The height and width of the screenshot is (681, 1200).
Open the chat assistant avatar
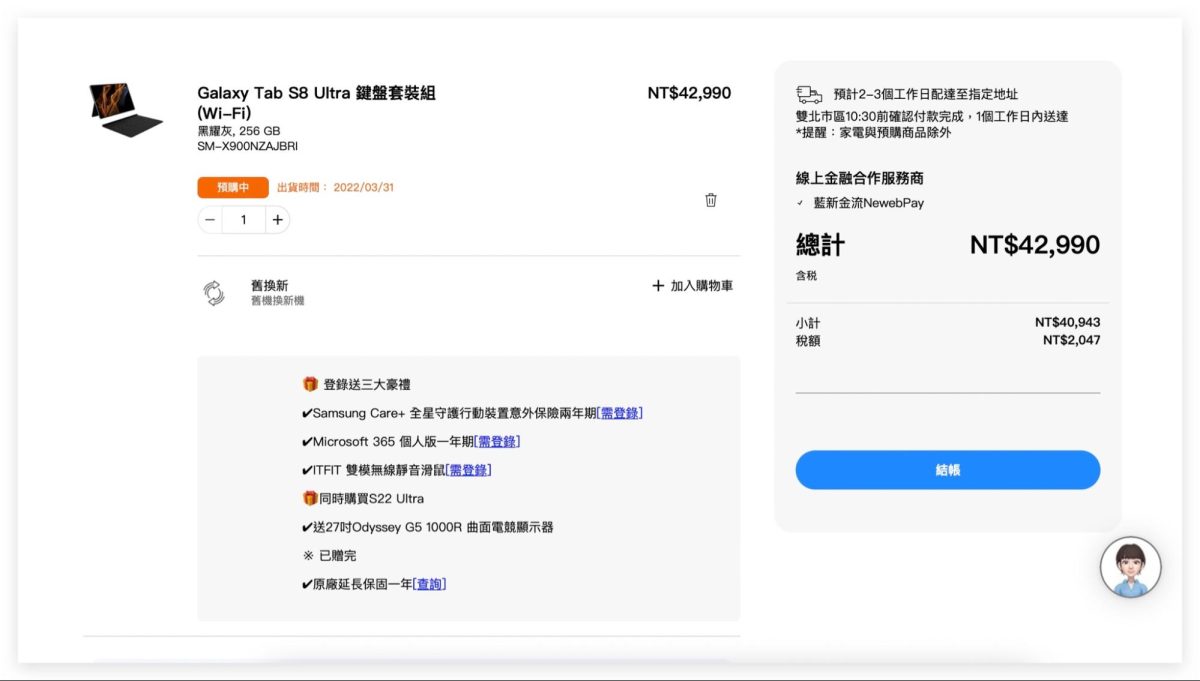[x=1131, y=568]
